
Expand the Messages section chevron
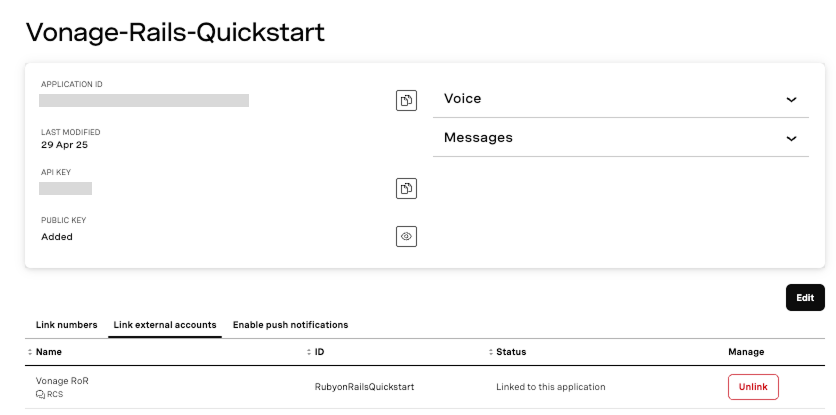pos(791,138)
